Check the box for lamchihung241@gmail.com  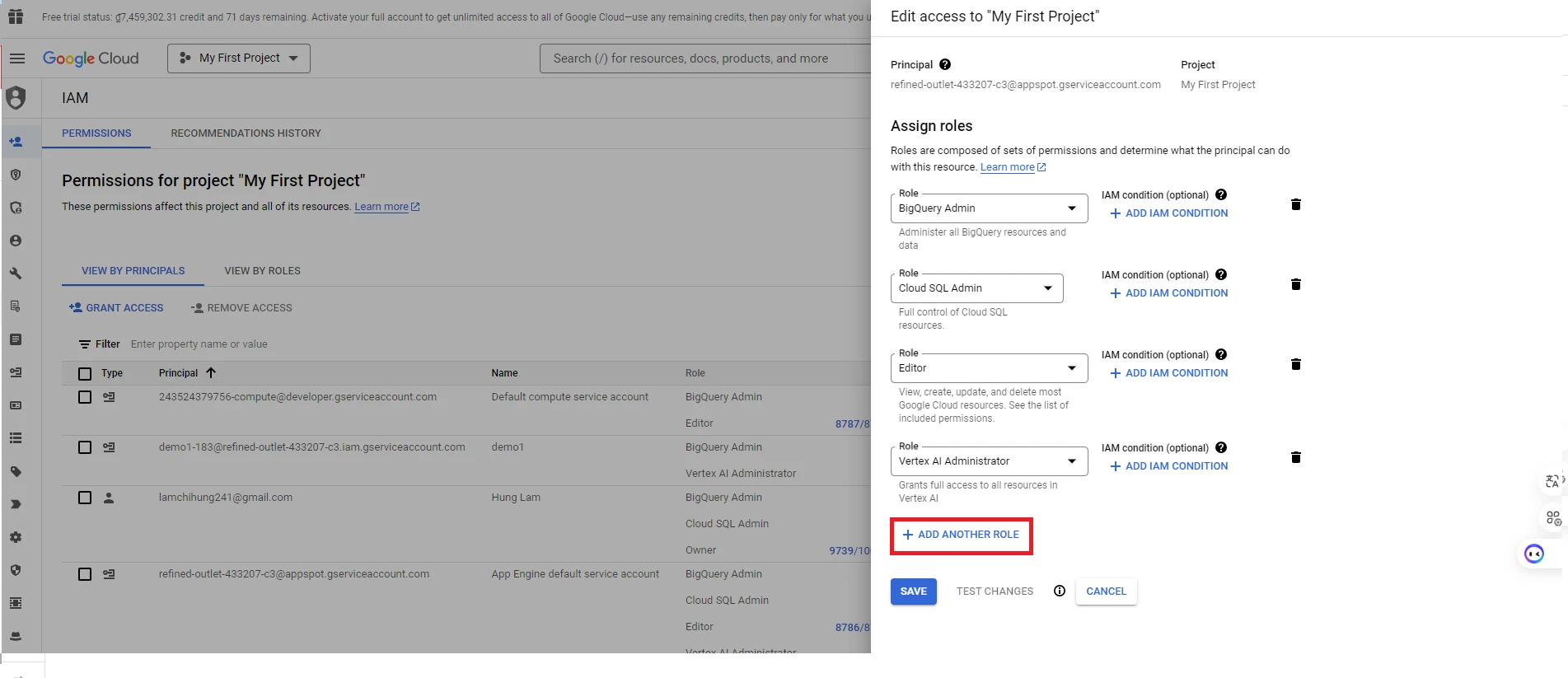coord(85,498)
